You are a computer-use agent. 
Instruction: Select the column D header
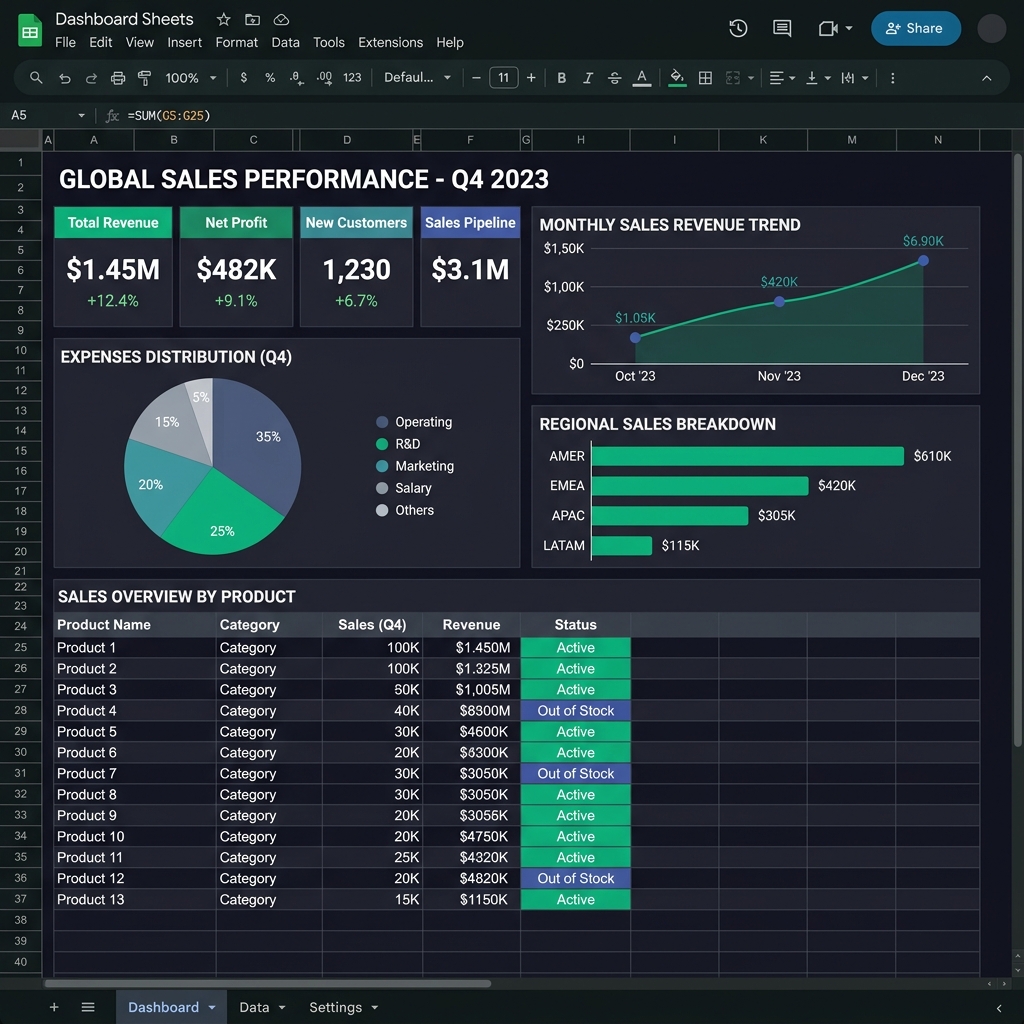click(x=347, y=140)
